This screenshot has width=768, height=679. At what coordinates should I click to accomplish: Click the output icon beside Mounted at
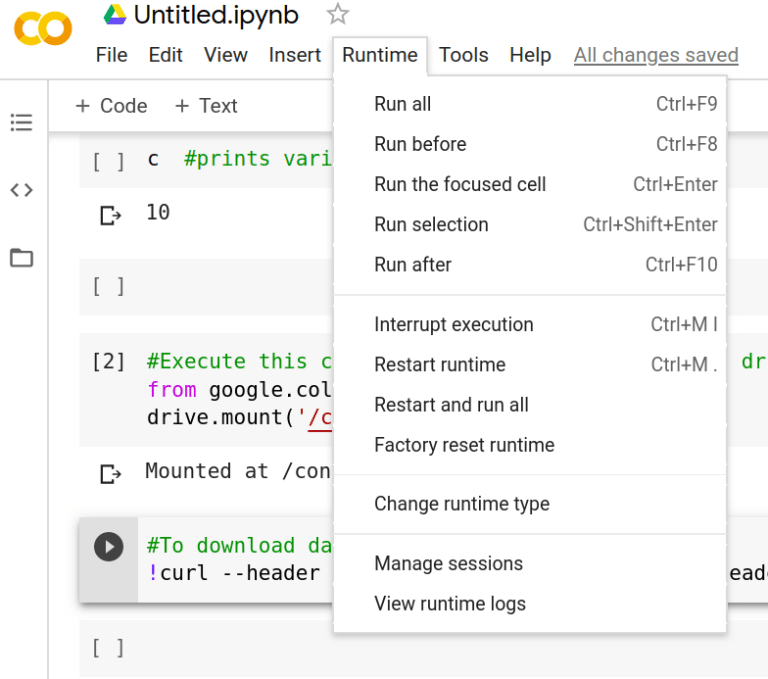[110, 474]
